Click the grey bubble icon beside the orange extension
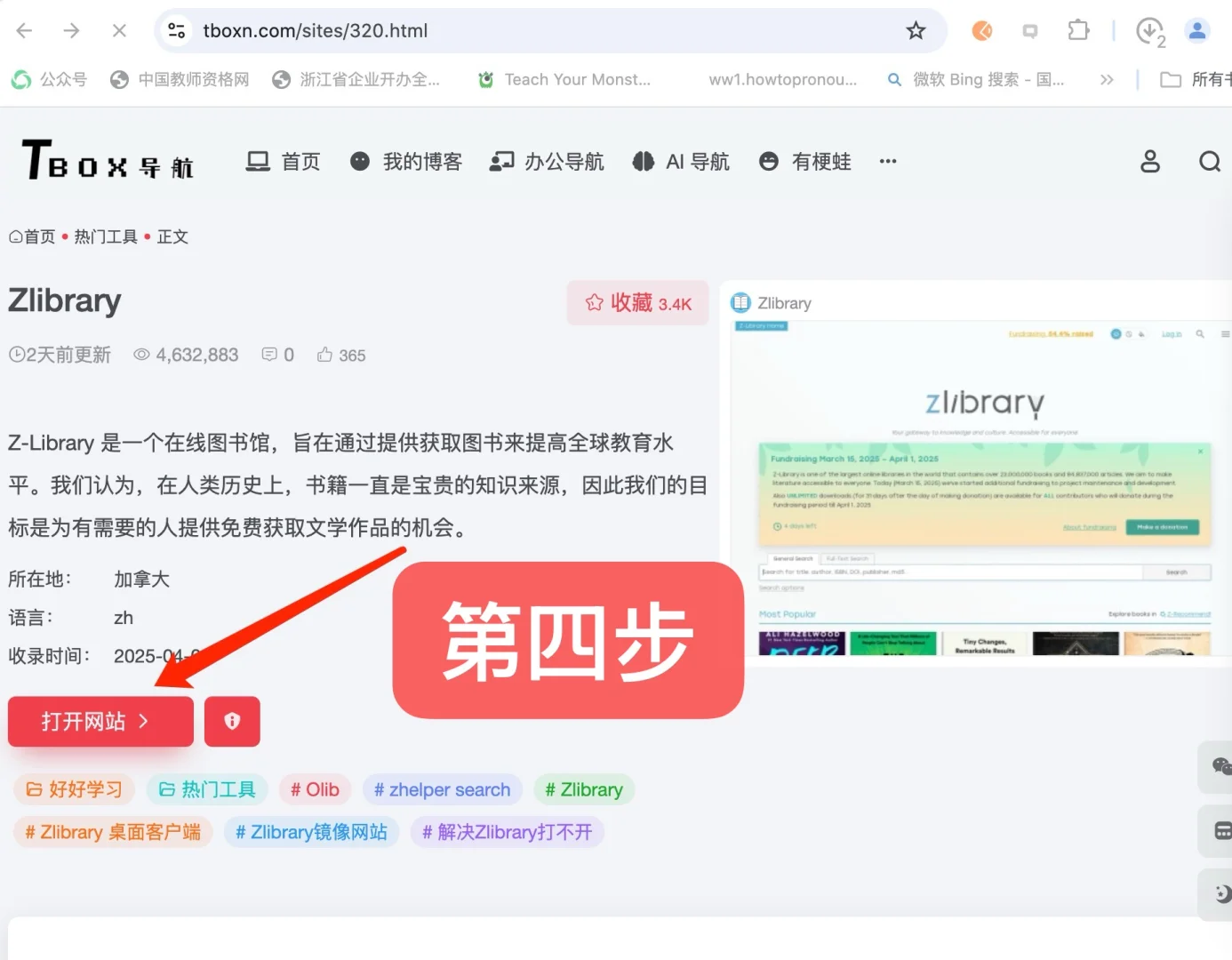The width and height of the screenshot is (1232, 960). click(1030, 31)
